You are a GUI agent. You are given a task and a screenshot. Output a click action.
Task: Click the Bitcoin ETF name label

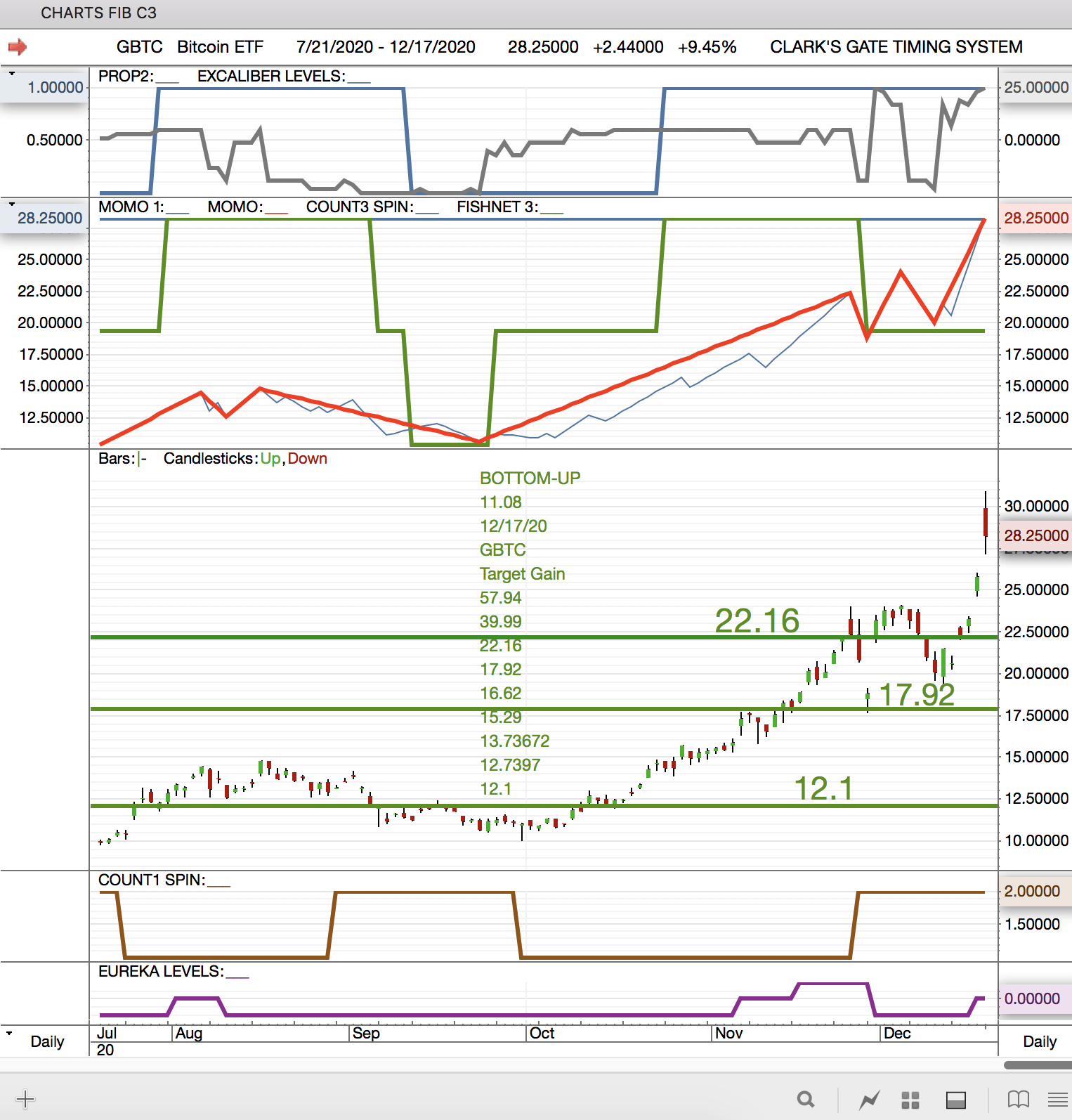[x=220, y=47]
